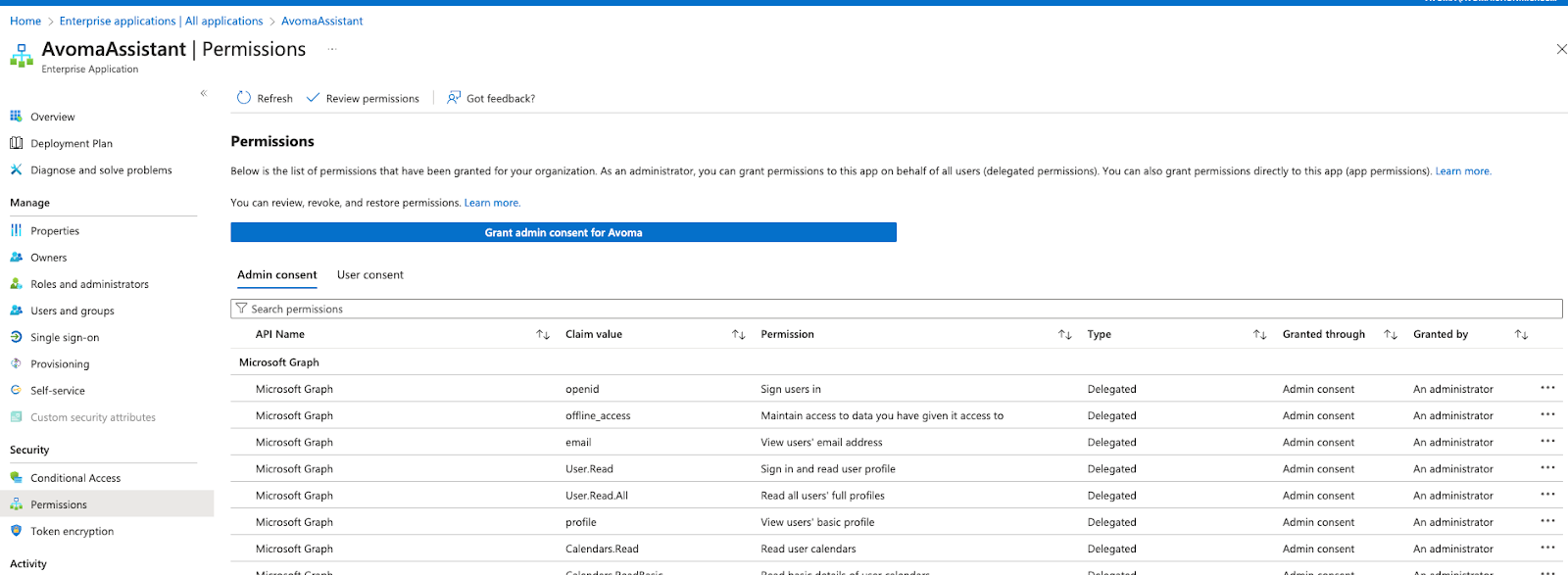Image resolution: width=1568 pixels, height=575 pixels.
Task: Sort by Permission column arrows
Action: coord(1065,334)
